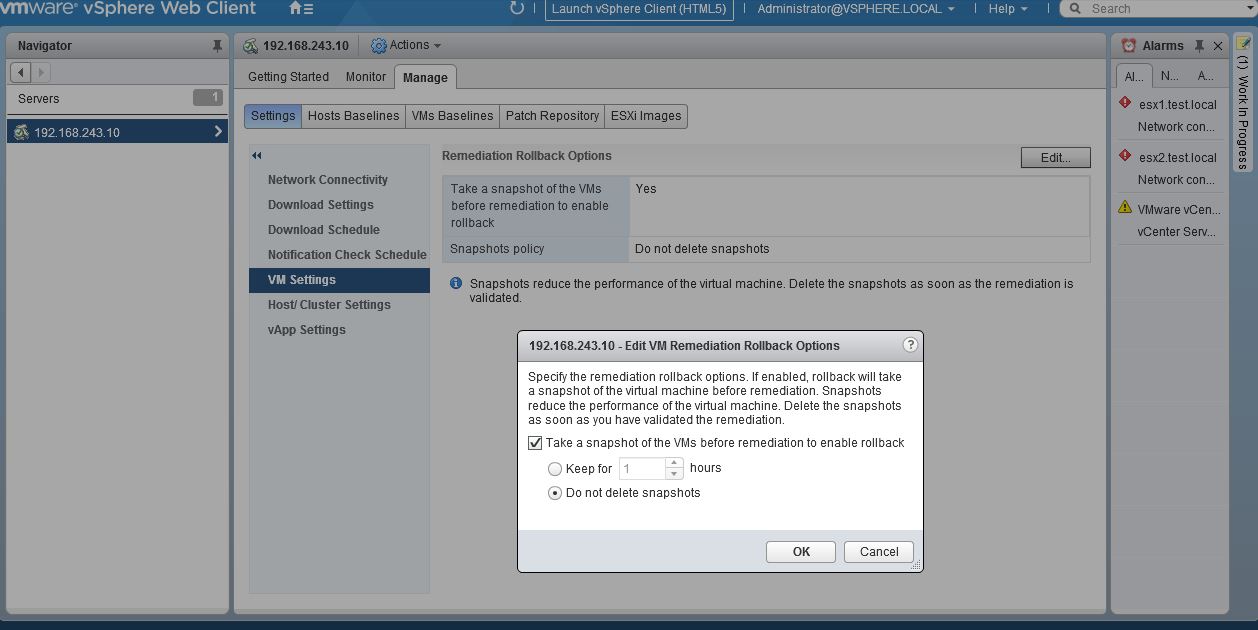Image resolution: width=1258 pixels, height=630 pixels.
Task: Select the Keep for hours radio option
Action: tap(555, 468)
